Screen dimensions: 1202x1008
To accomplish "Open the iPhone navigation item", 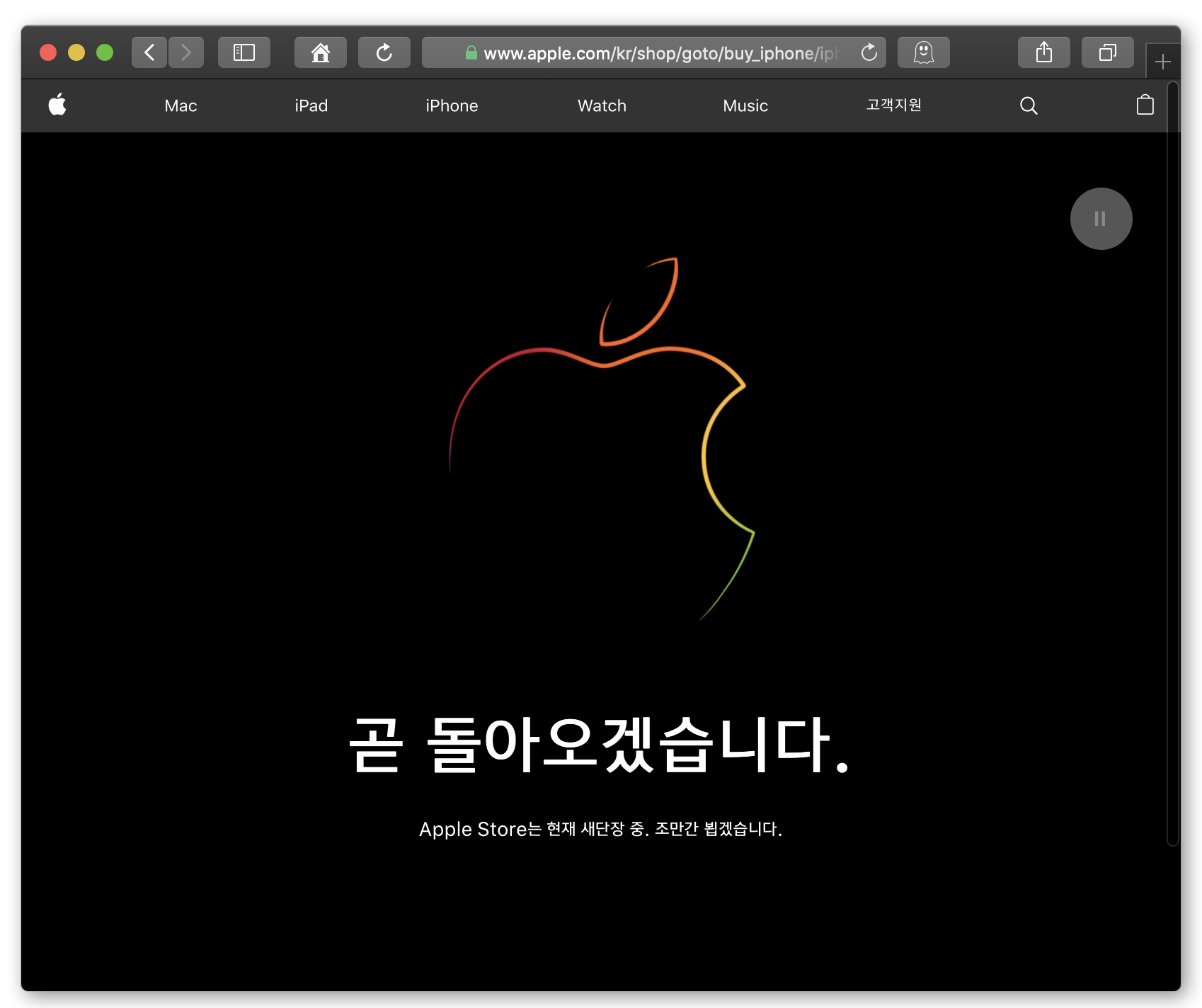I will tap(452, 105).
